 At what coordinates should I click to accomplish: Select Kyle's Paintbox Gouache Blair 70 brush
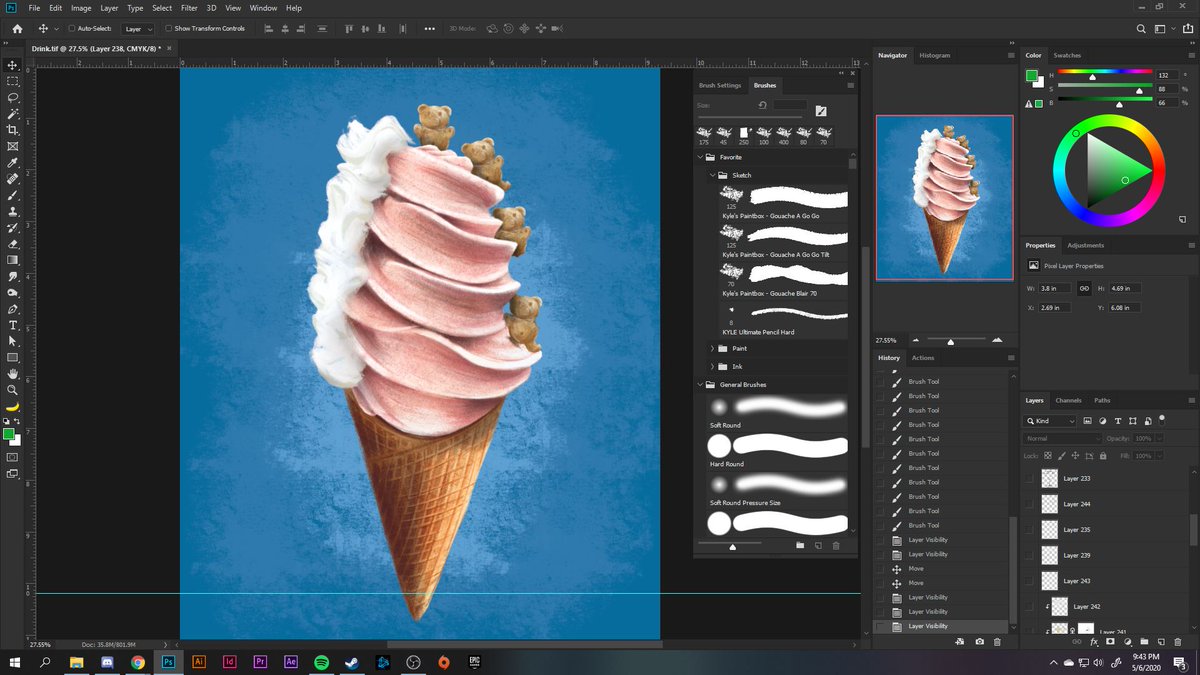[777, 280]
